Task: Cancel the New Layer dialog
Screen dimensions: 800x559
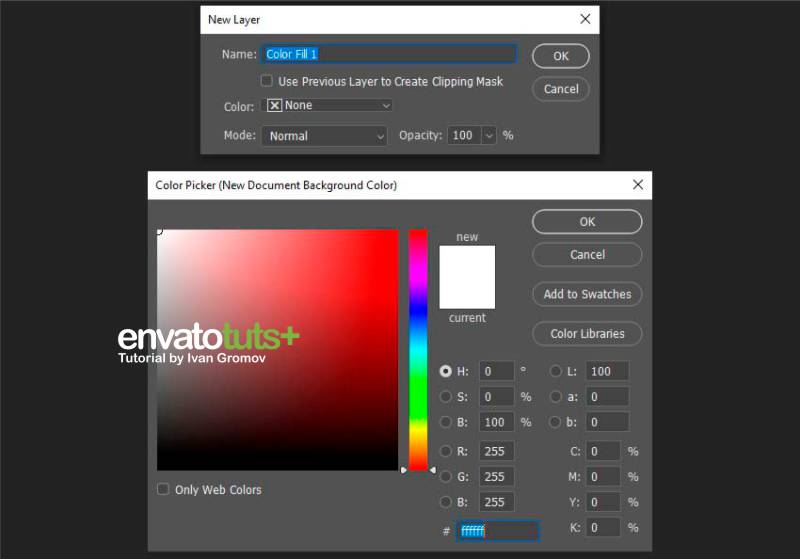Action: 561,89
